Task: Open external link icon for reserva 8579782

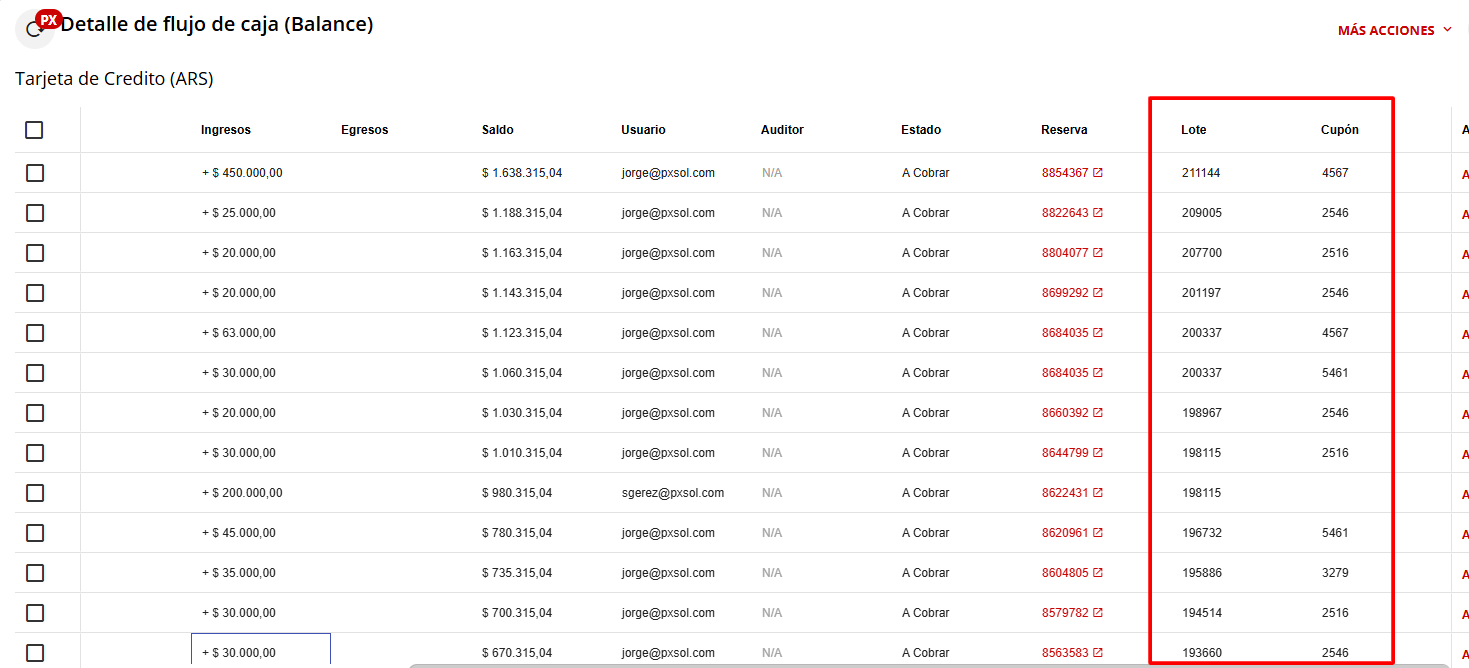Action: (x=1098, y=613)
